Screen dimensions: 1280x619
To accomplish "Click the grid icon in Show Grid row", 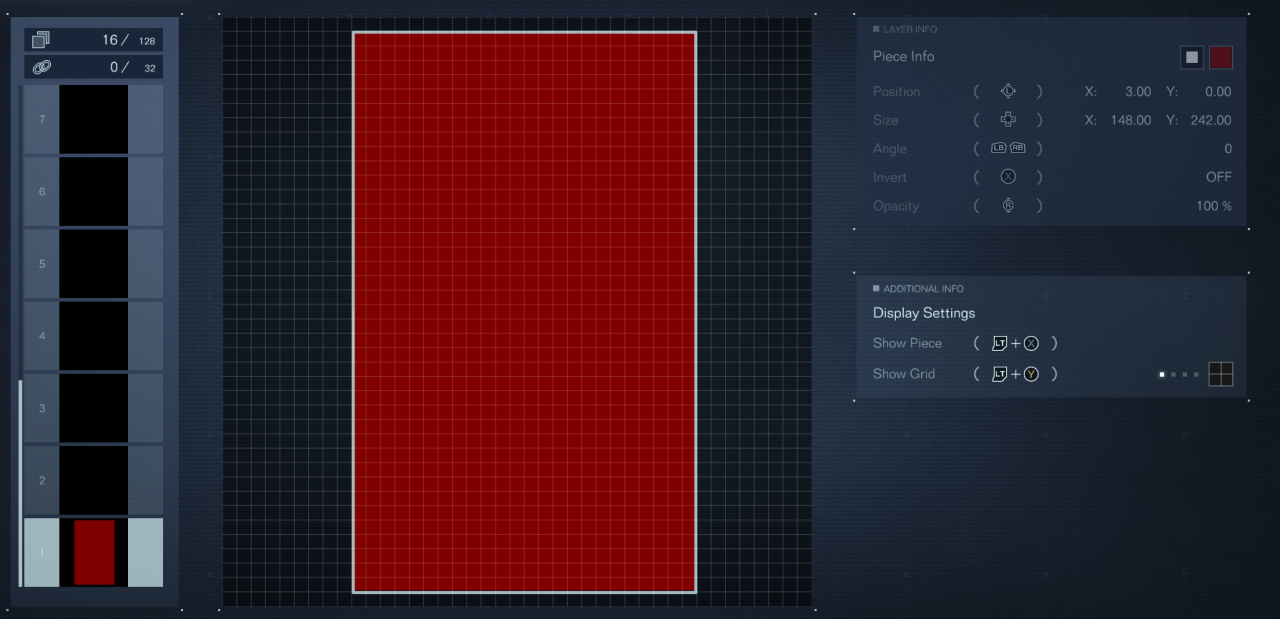I will (x=1220, y=374).
